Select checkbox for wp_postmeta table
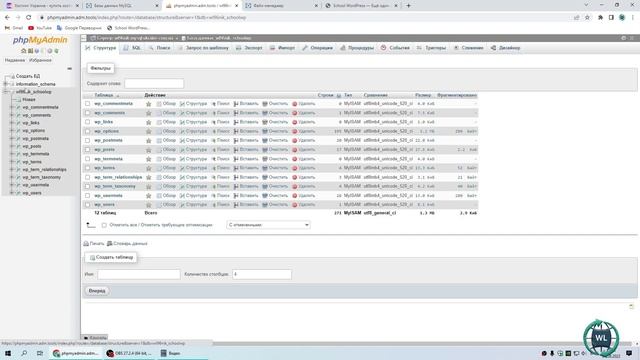The height and width of the screenshot is (360, 640). coord(87,140)
